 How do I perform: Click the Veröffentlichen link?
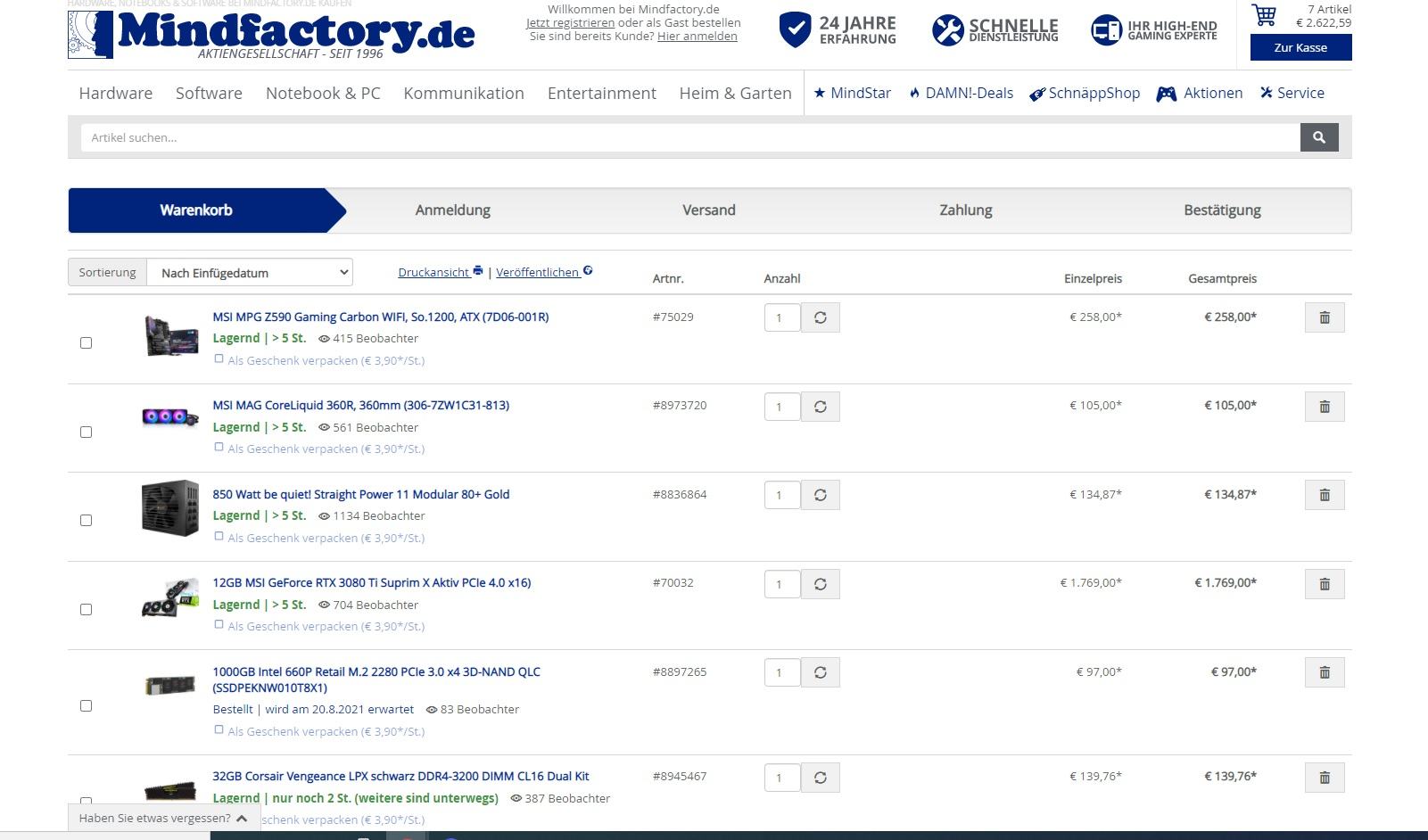(x=544, y=272)
